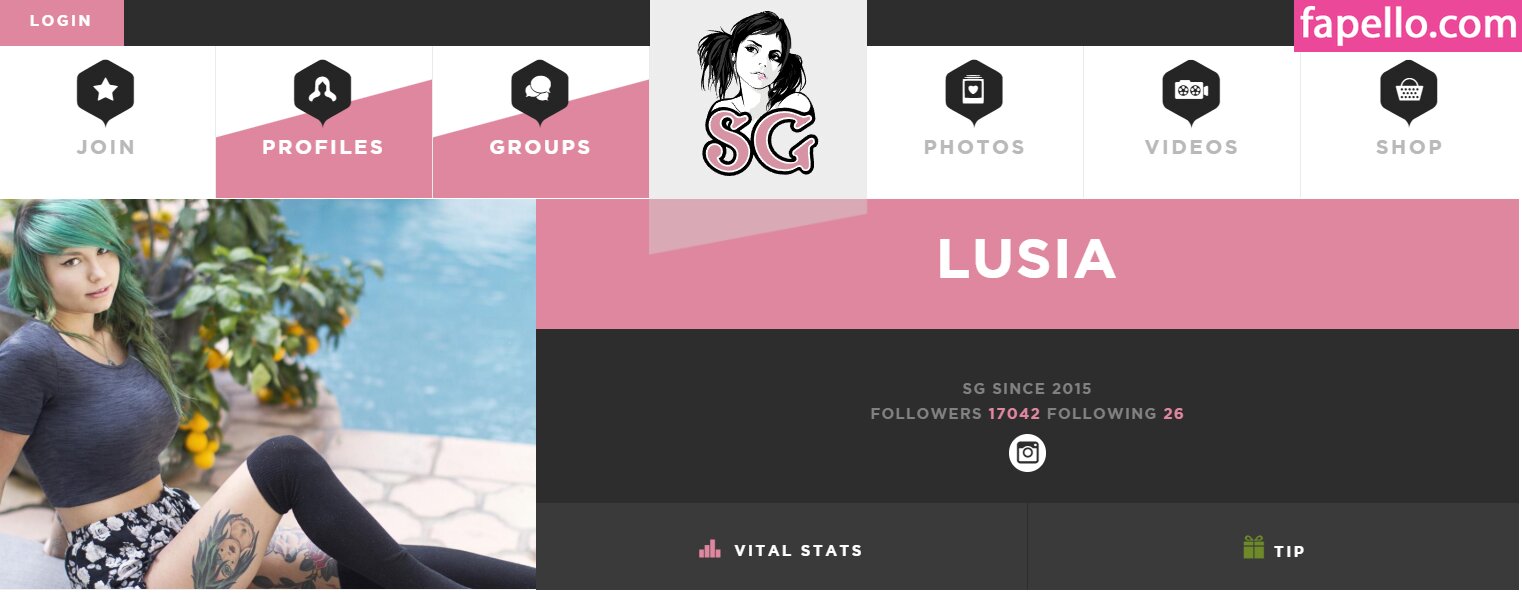Select the Groups chat bubble icon

tap(540, 92)
